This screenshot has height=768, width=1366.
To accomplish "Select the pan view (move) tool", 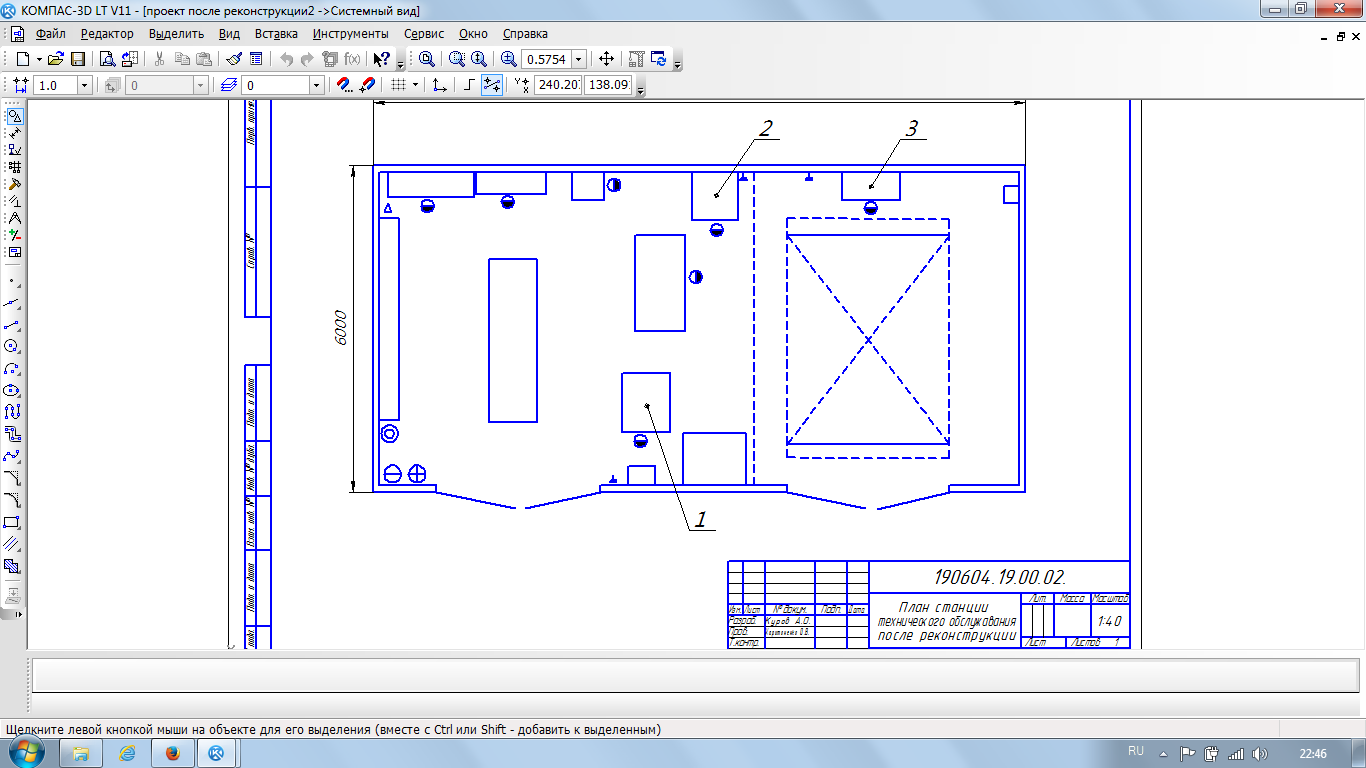I will pyautogui.click(x=606, y=60).
